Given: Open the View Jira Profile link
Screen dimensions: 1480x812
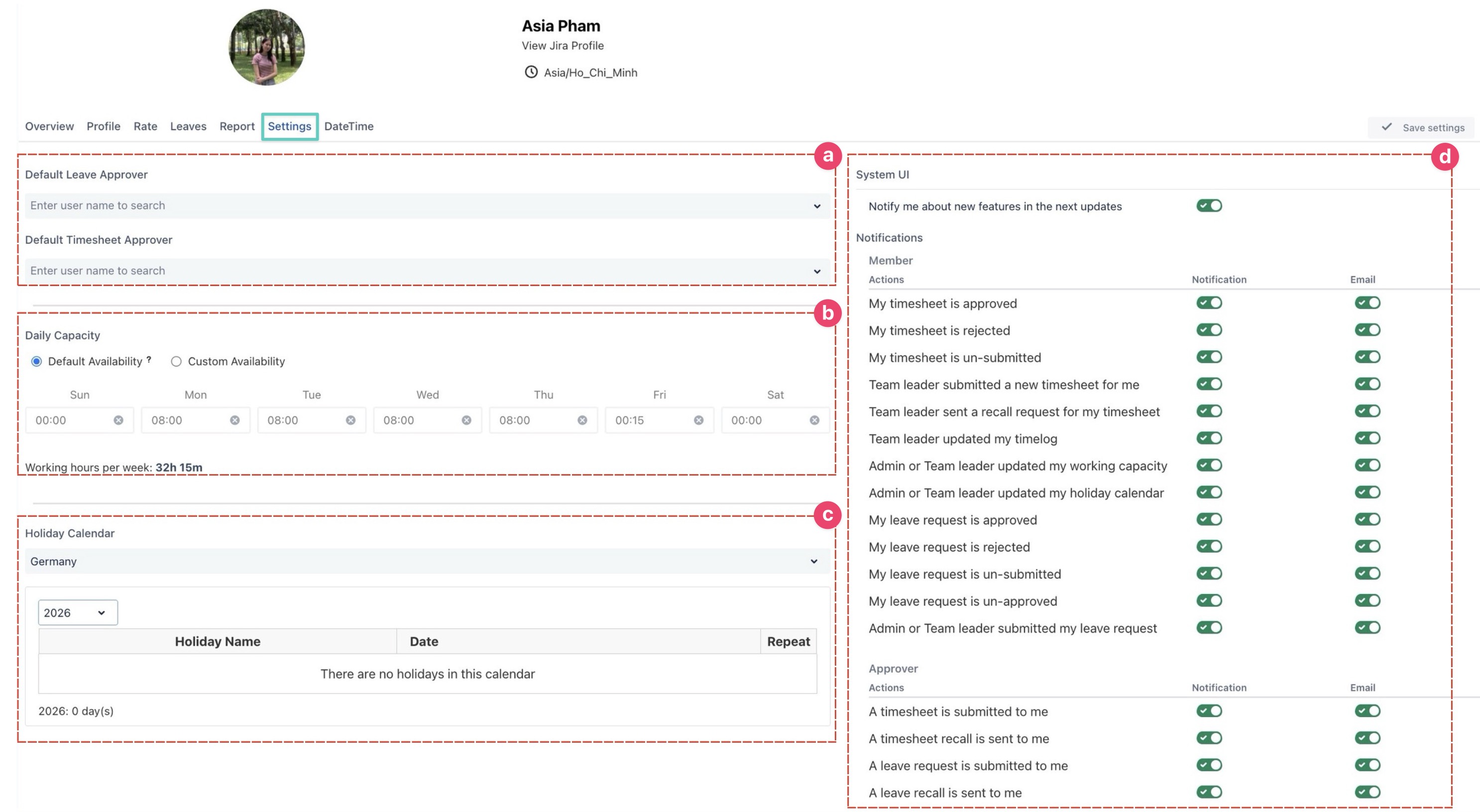Looking at the screenshot, I should 562,45.
